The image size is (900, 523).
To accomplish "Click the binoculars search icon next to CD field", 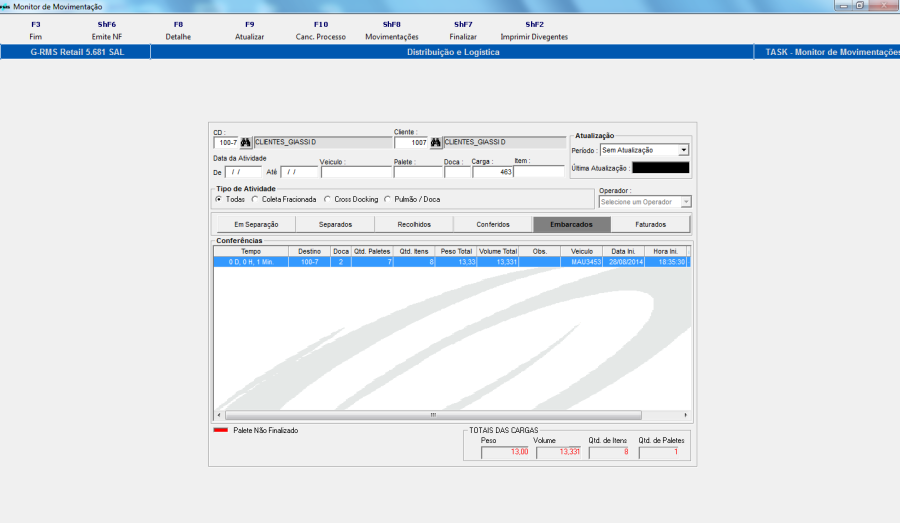I will click(x=246, y=142).
